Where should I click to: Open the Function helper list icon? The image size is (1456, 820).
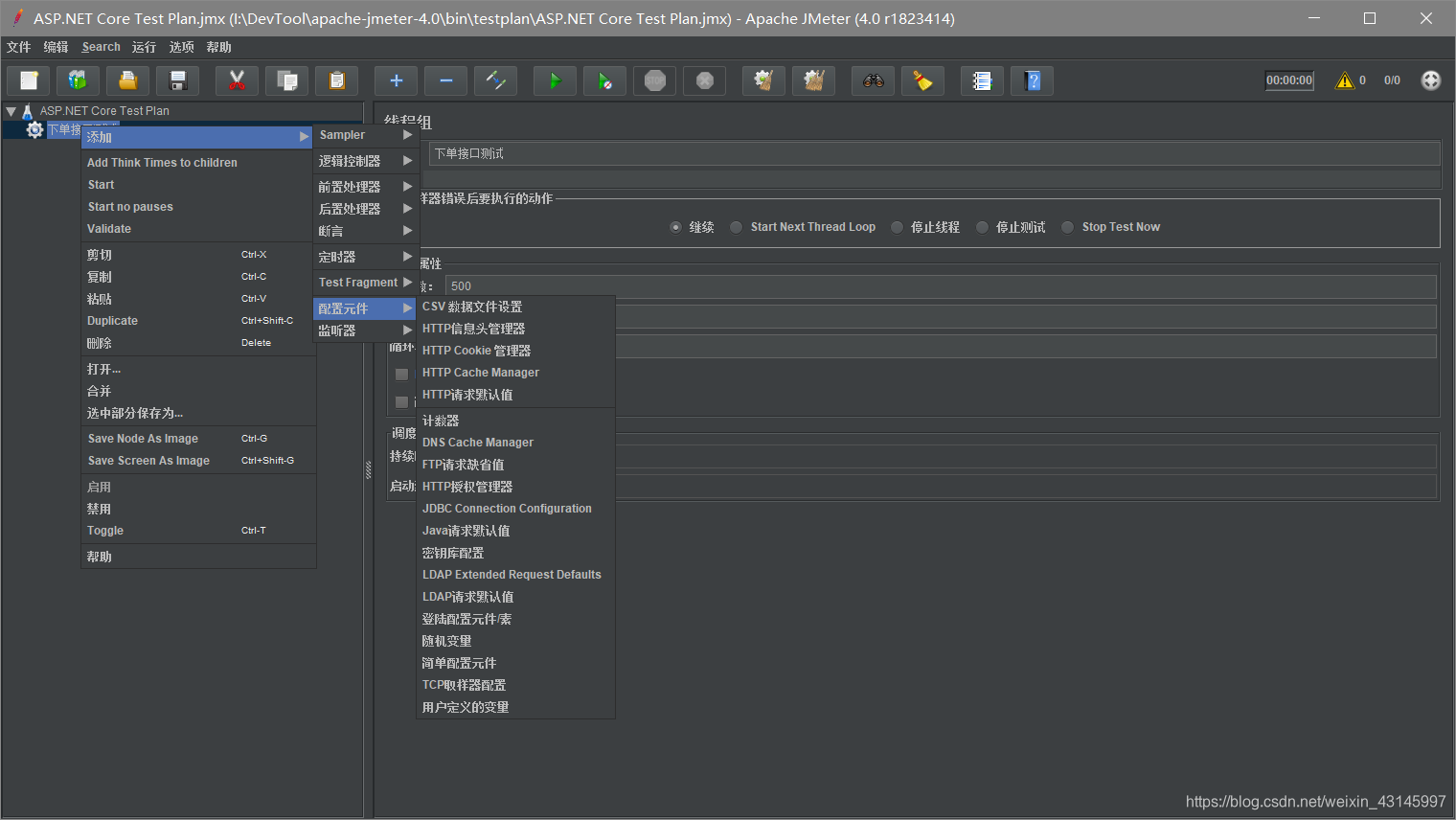(x=983, y=80)
